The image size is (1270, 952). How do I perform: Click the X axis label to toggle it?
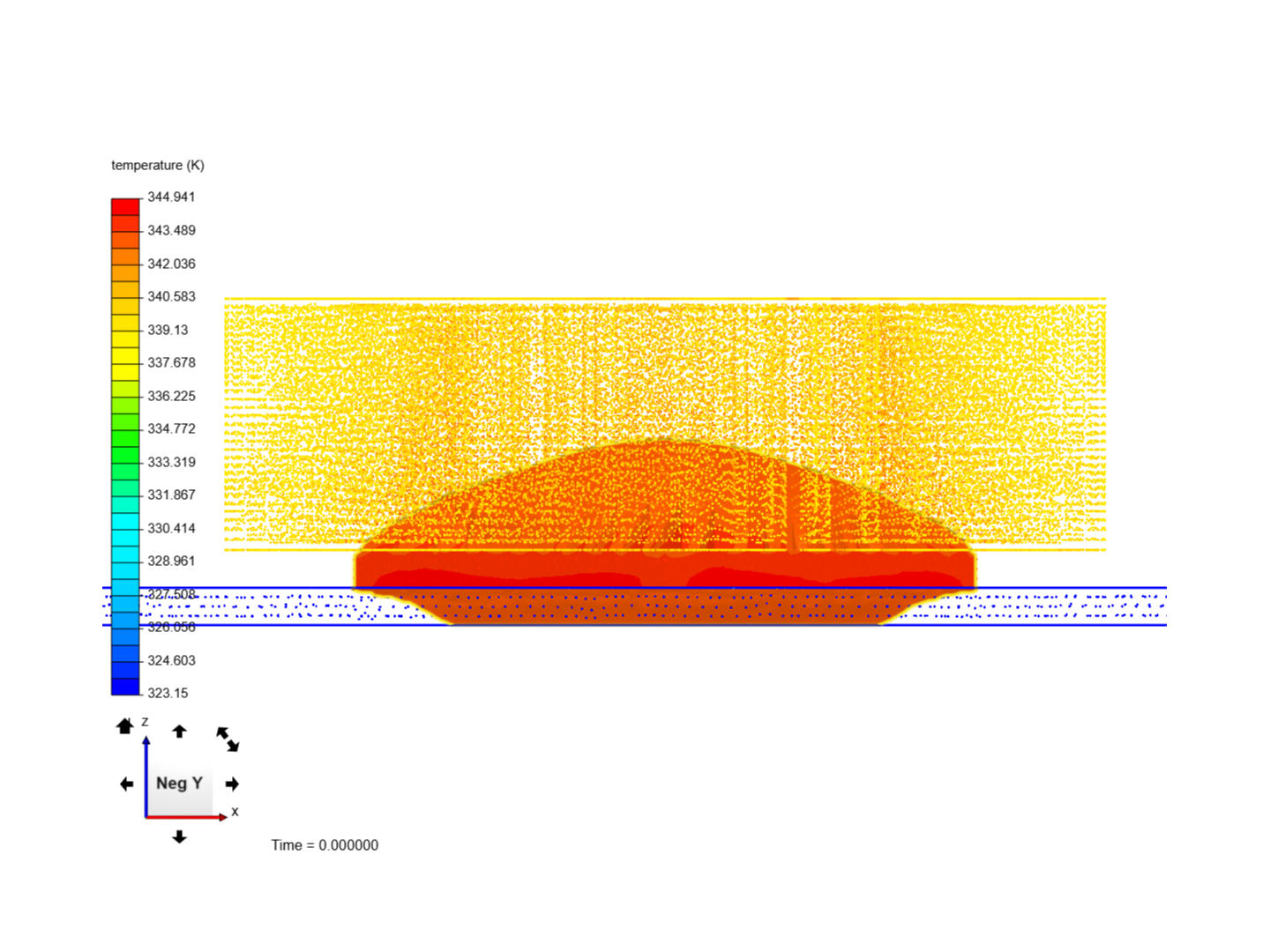[x=234, y=811]
